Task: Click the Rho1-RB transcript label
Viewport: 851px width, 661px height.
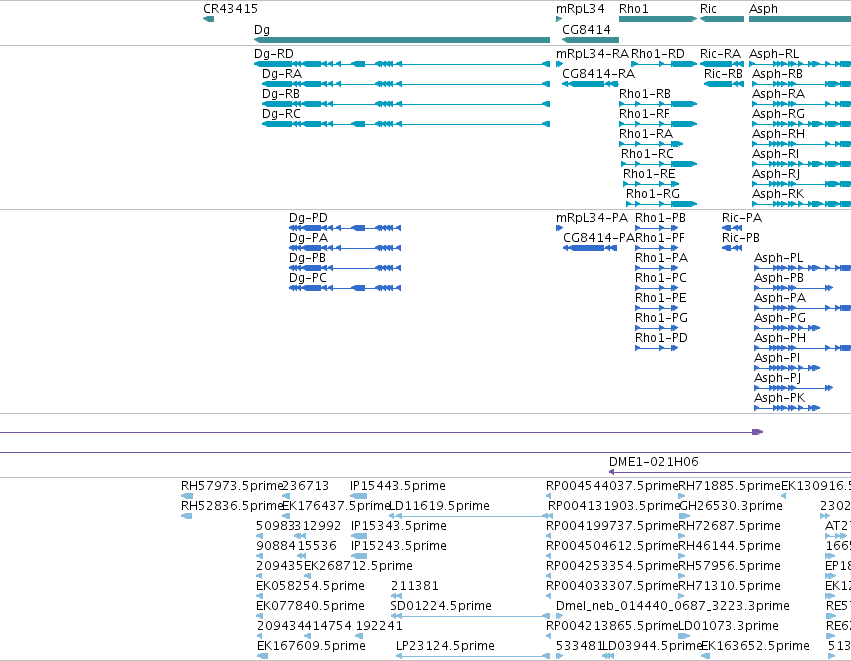Action: [x=645, y=94]
